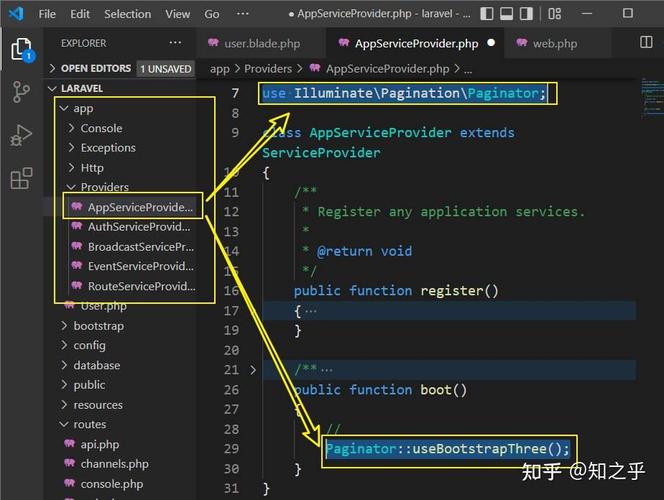Open the Run and Debug view
Viewport: 664px width, 500px height.
(x=21, y=135)
